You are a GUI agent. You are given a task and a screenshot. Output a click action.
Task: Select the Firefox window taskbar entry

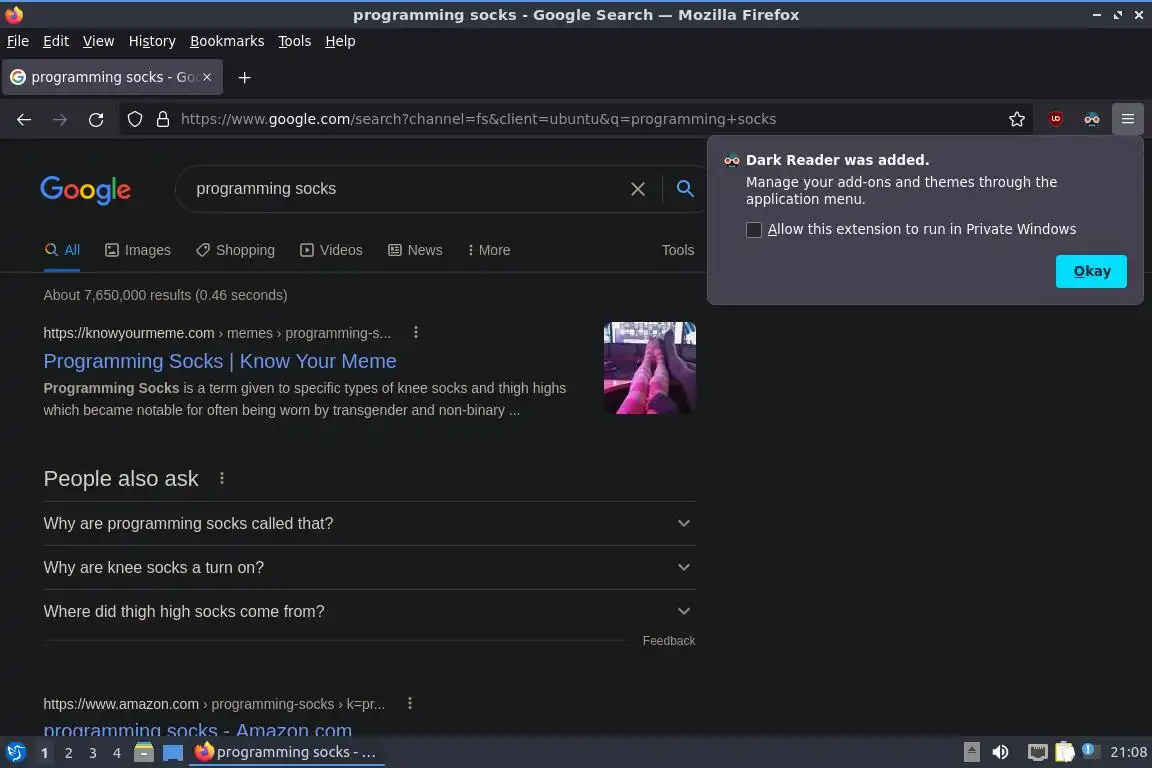coord(287,753)
